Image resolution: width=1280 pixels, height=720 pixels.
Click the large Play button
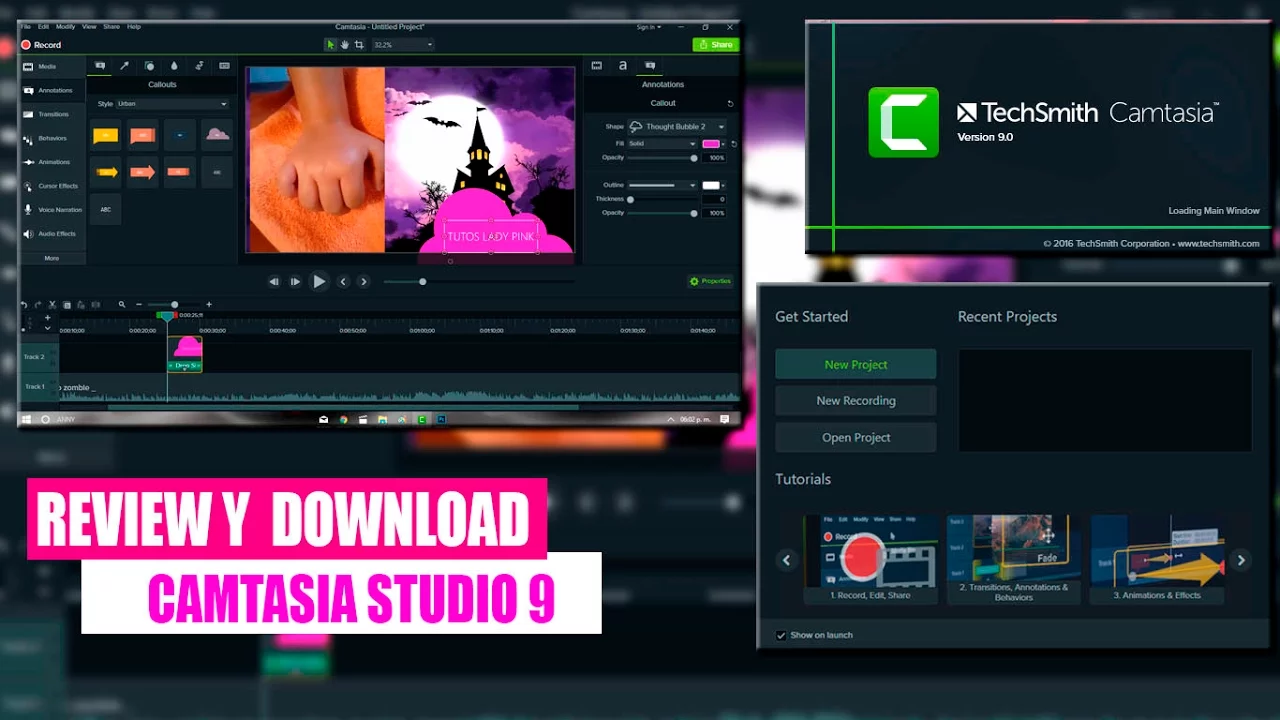click(x=319, y=282)
